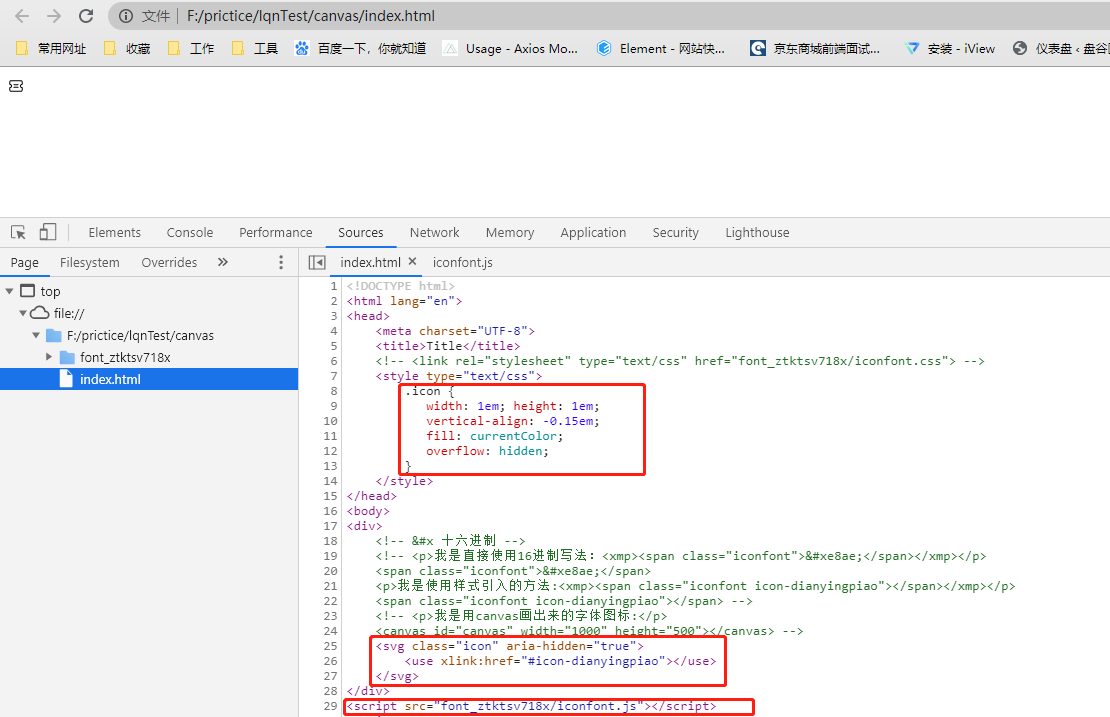Select the Sources panel tab
The height and width of the screenshot is (717, 1110).
point(360,232)
